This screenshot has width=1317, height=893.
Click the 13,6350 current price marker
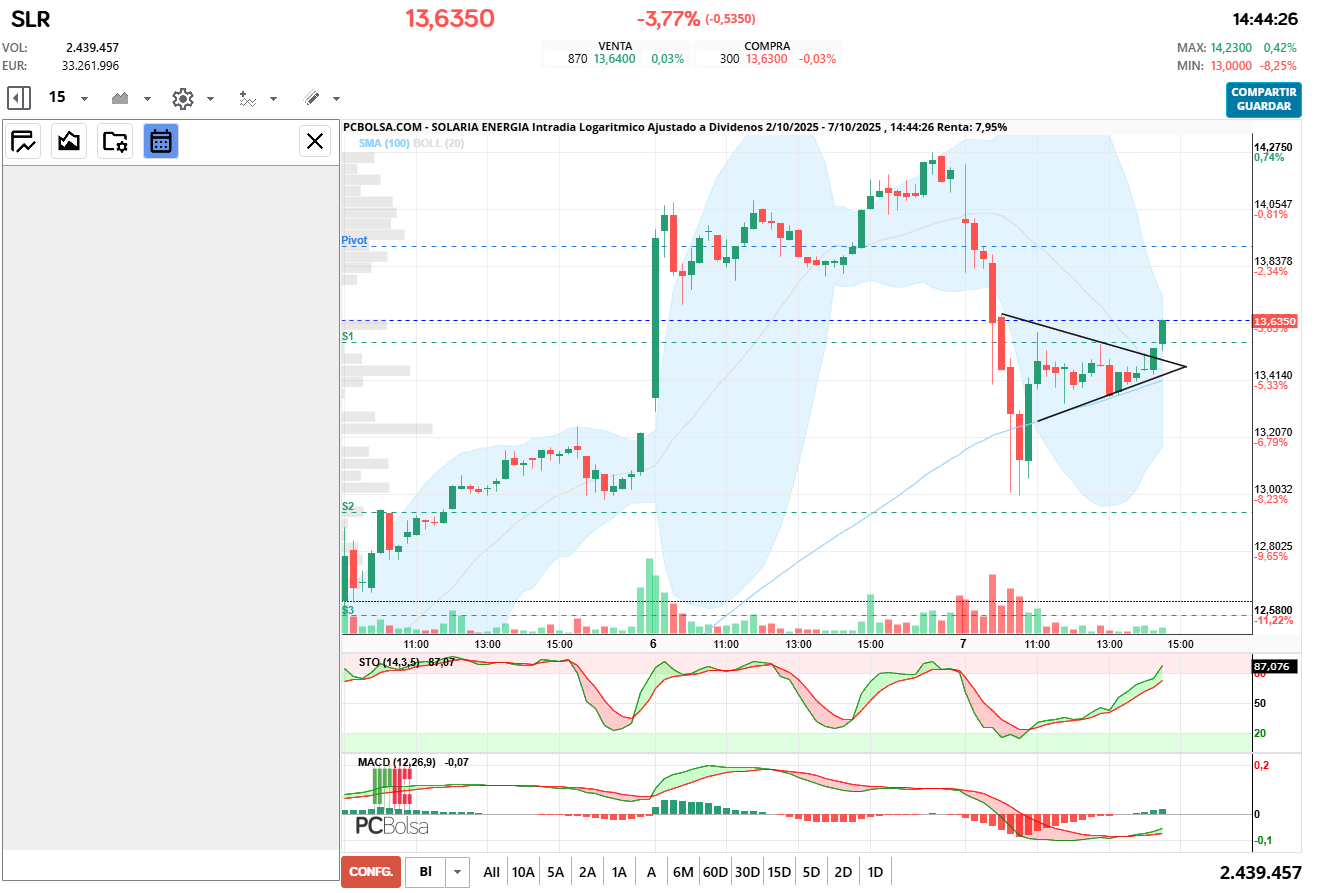click(1274, 321)
